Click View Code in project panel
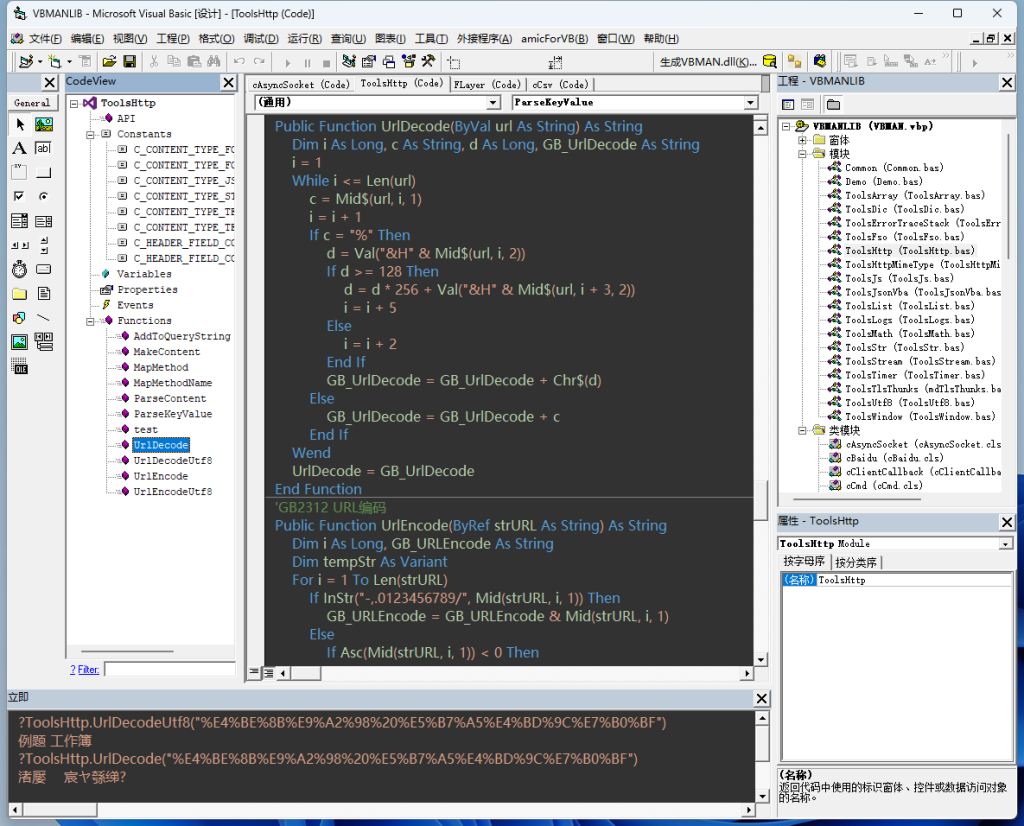 pos(788,104)
